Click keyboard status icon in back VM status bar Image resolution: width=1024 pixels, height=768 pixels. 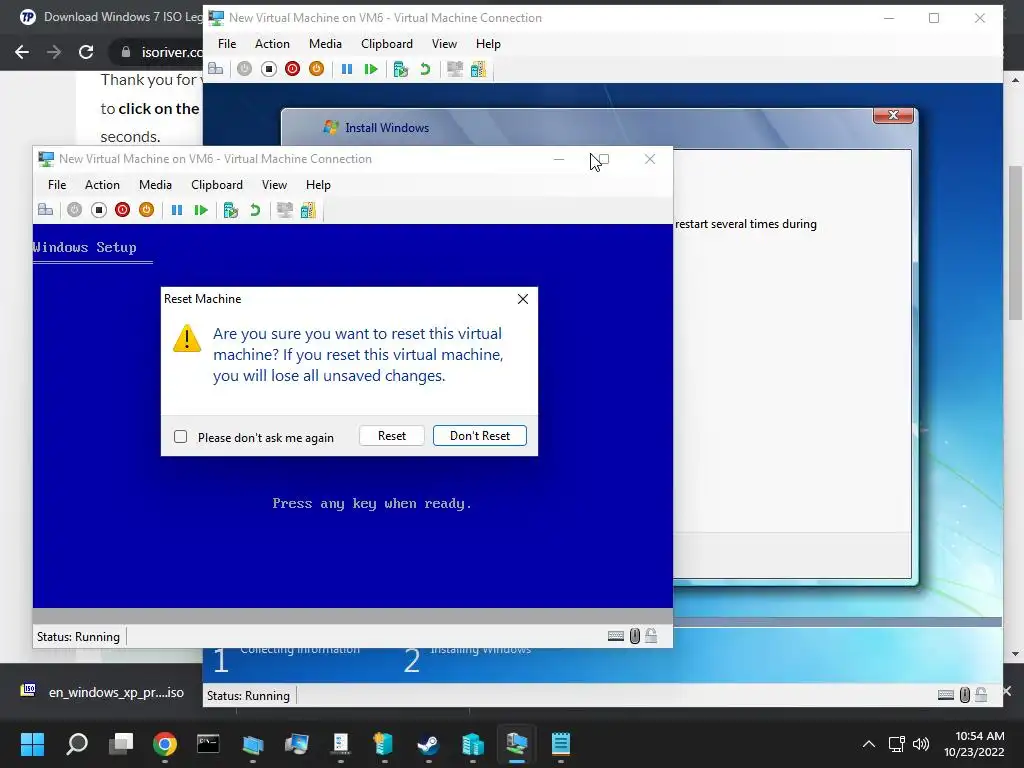[946, 695]
